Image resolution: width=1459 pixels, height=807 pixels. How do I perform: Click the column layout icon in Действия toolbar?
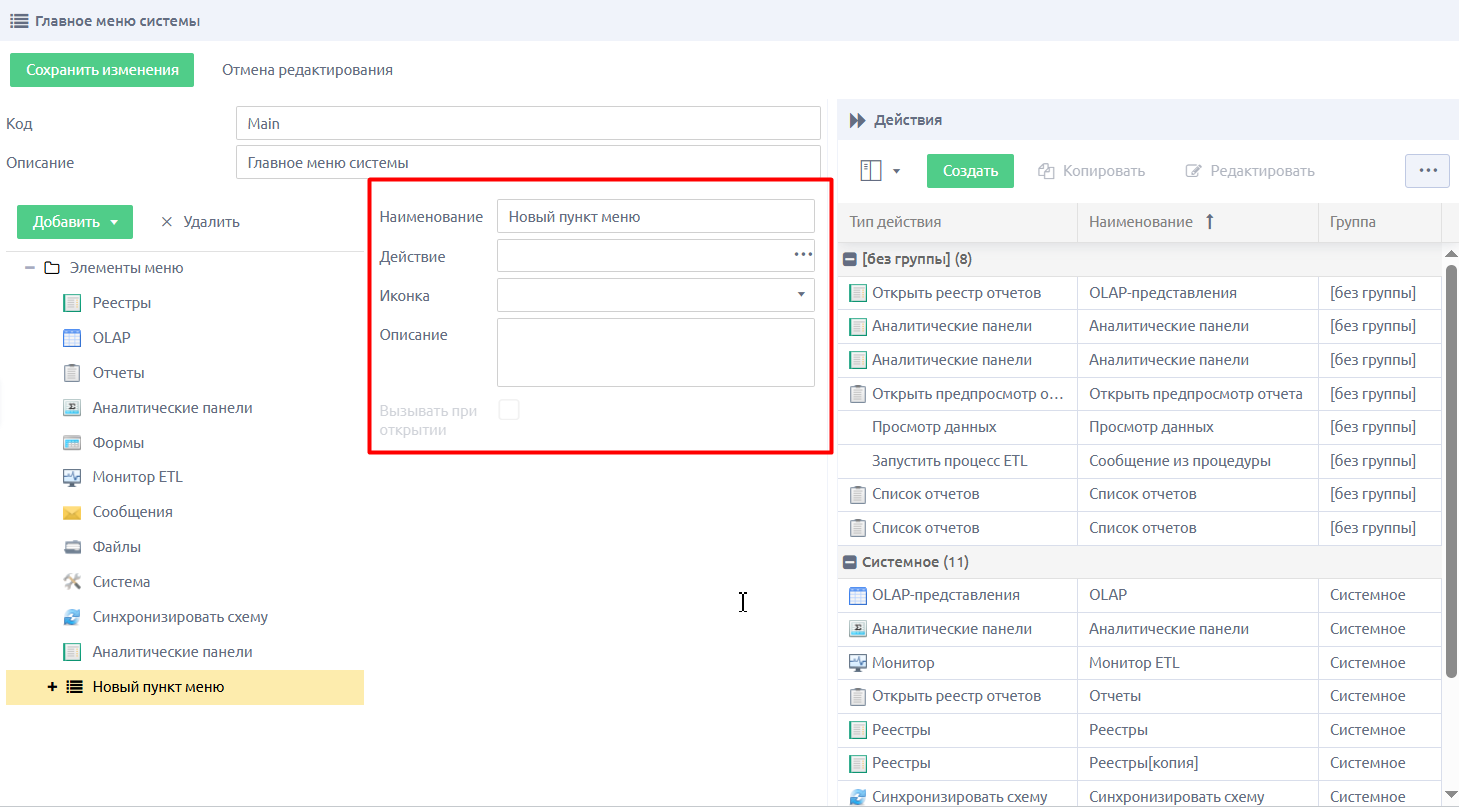click(x=870, y=171)
